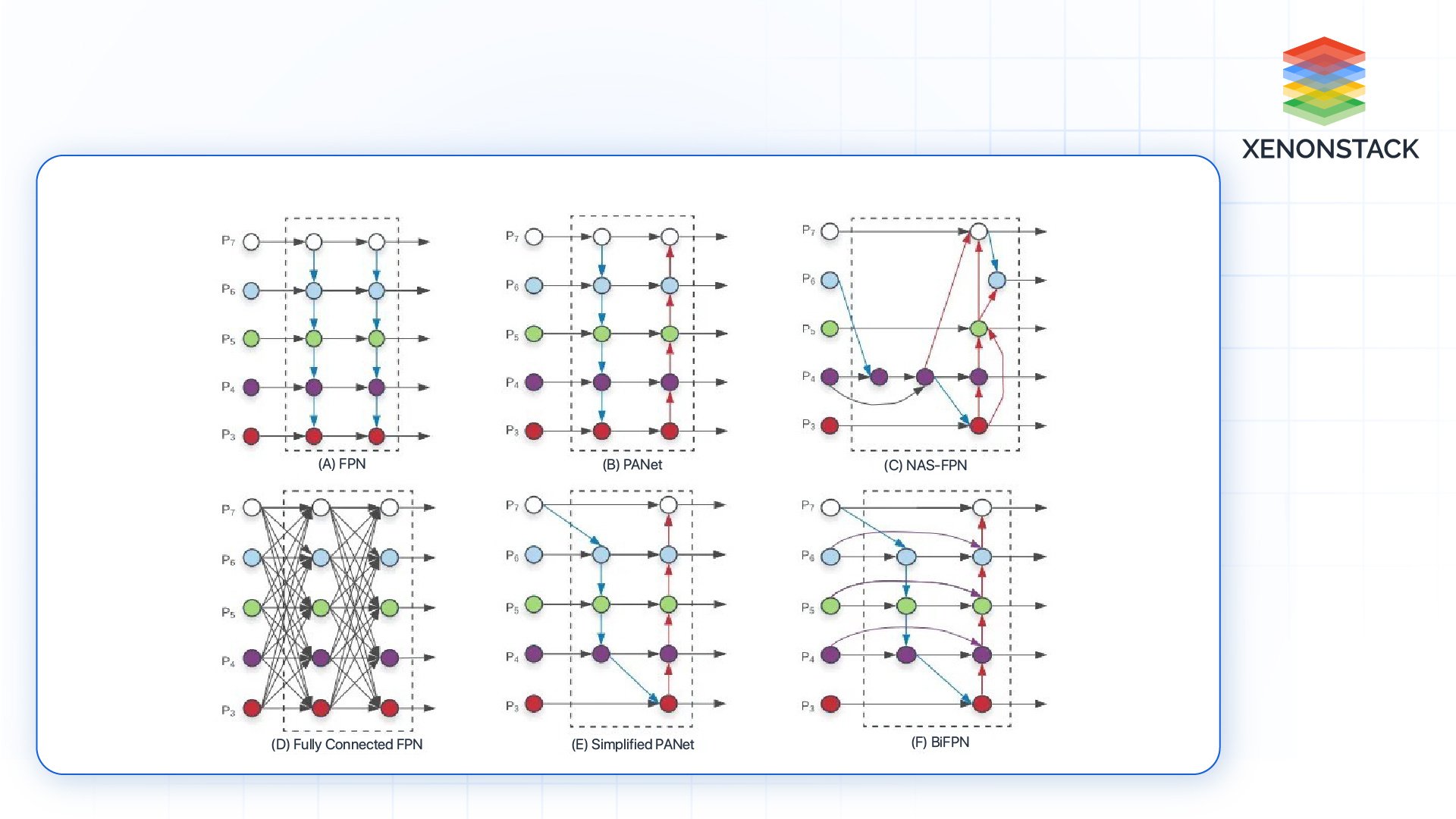
Task: Click blue P6 input node in NAS-FPN diagram
Action: [x=830, y=281]
